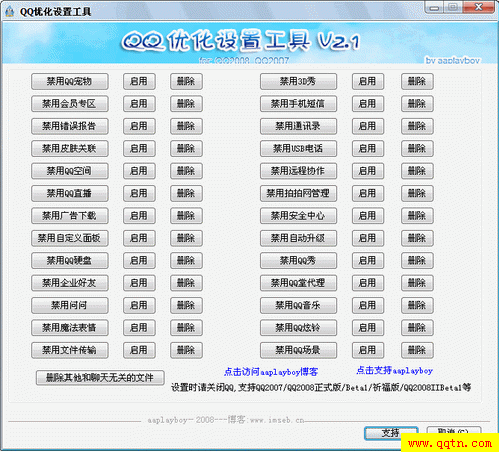Viewport: 499px width, 452px height.
Task: Click 启用 next to 禁用手机短信
Action: [x=368, y=104]
